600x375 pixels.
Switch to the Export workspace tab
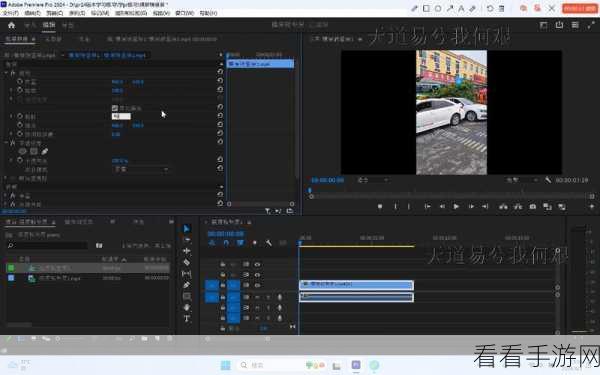pyautogui.click(x=67, y=25)
